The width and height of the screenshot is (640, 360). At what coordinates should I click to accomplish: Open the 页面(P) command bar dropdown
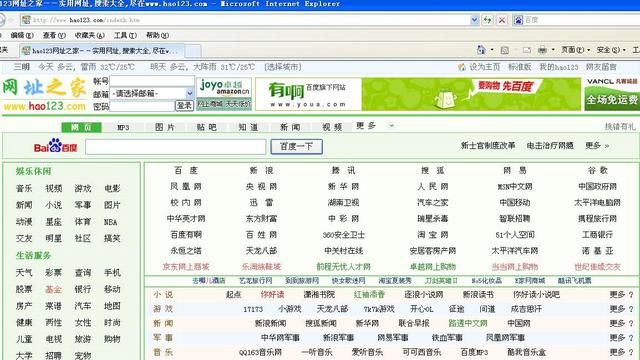[575, 50]
